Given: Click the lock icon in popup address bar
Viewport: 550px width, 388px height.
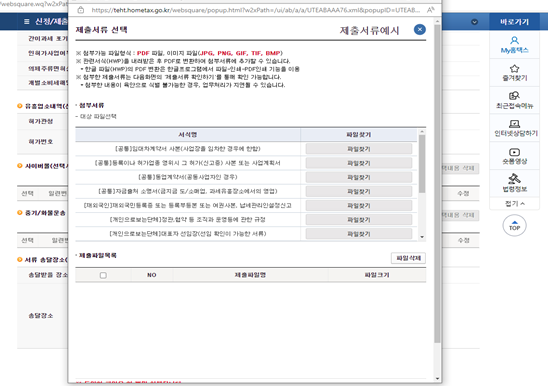Looking at the screenshot, I should pyautogui.click(x=81, y=10).
